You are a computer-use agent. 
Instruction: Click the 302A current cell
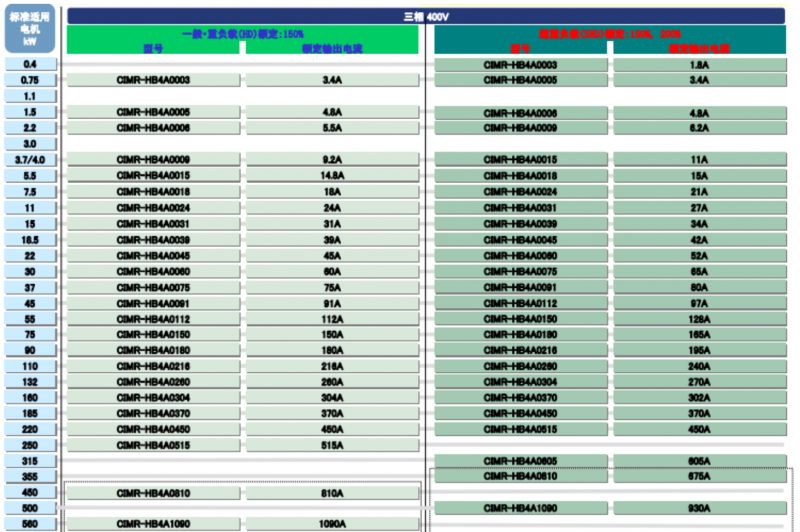(x=699, y=398)
